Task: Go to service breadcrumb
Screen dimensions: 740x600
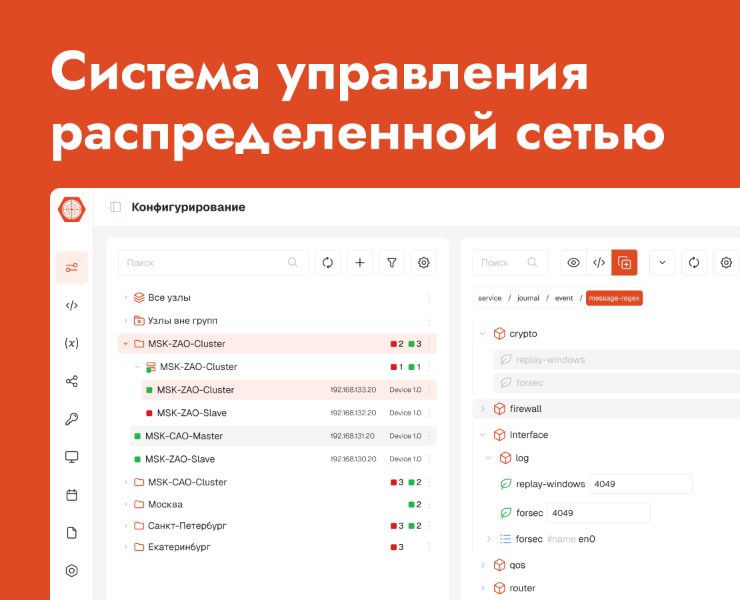Action: point(490,298)
